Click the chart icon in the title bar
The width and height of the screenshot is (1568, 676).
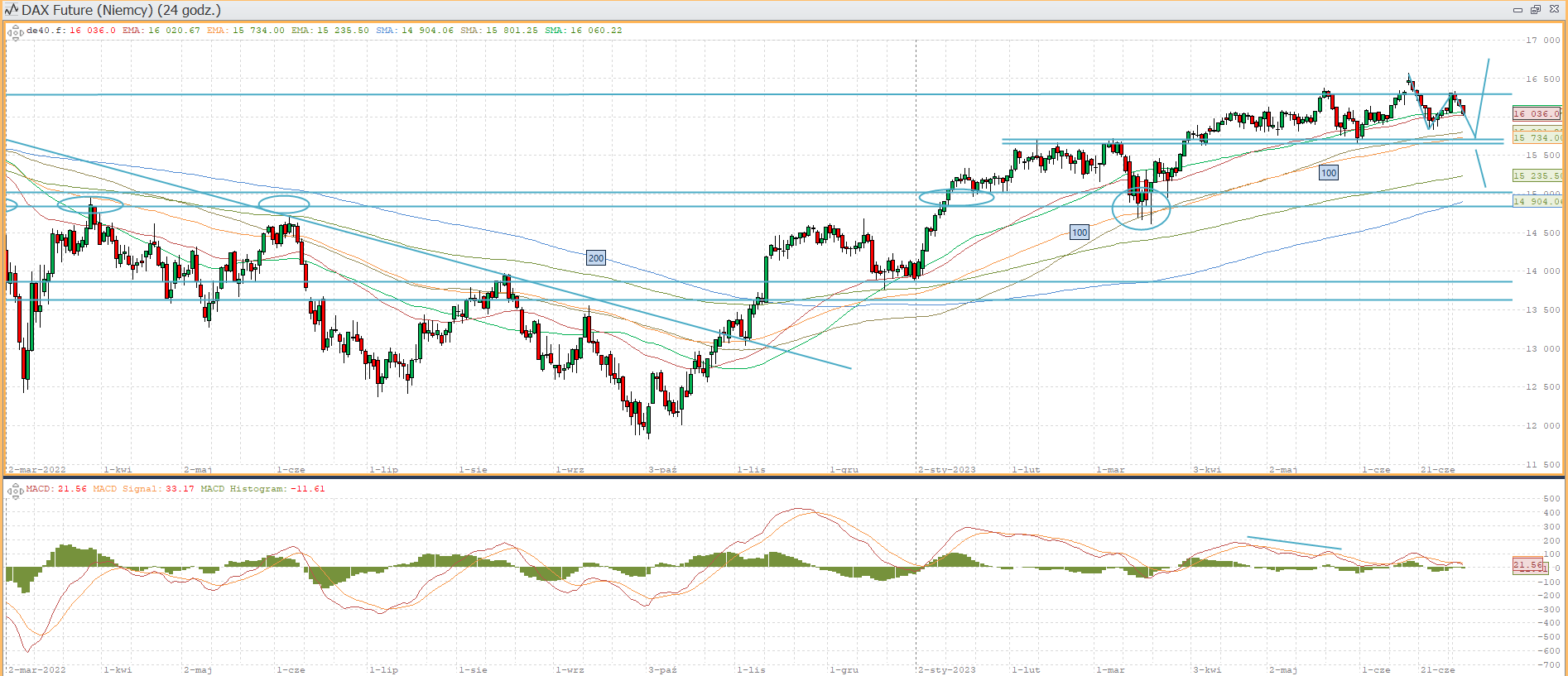[12, 10]
